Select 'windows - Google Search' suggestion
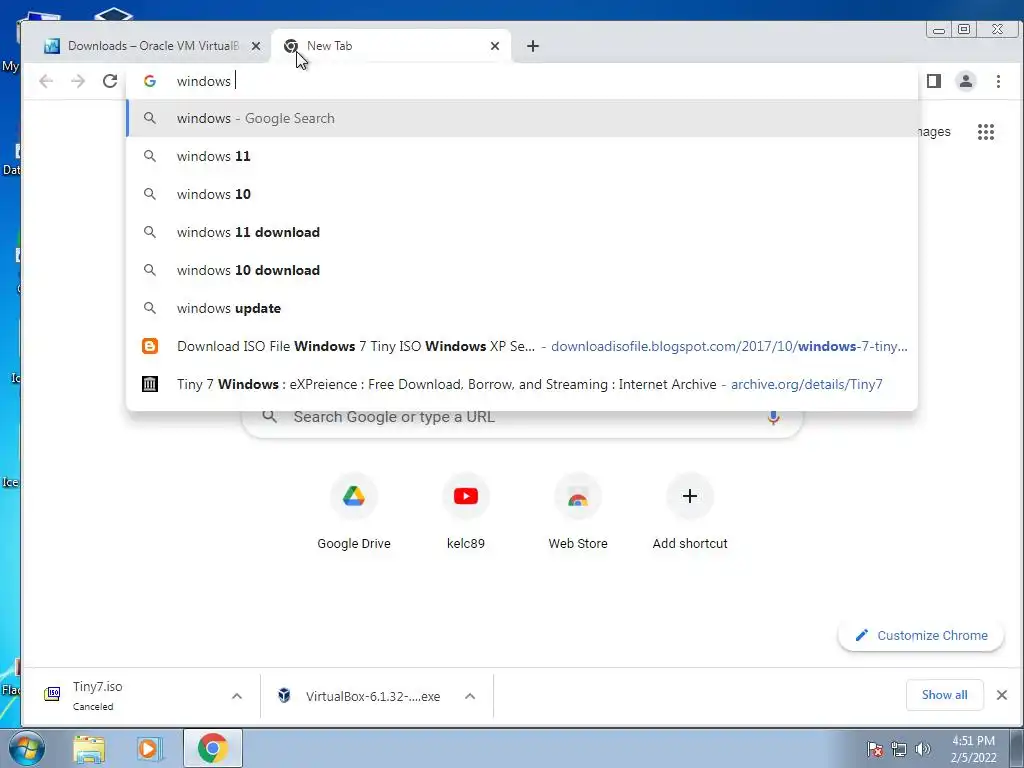This screenshot has width=1024, height=768. point(522,118)
